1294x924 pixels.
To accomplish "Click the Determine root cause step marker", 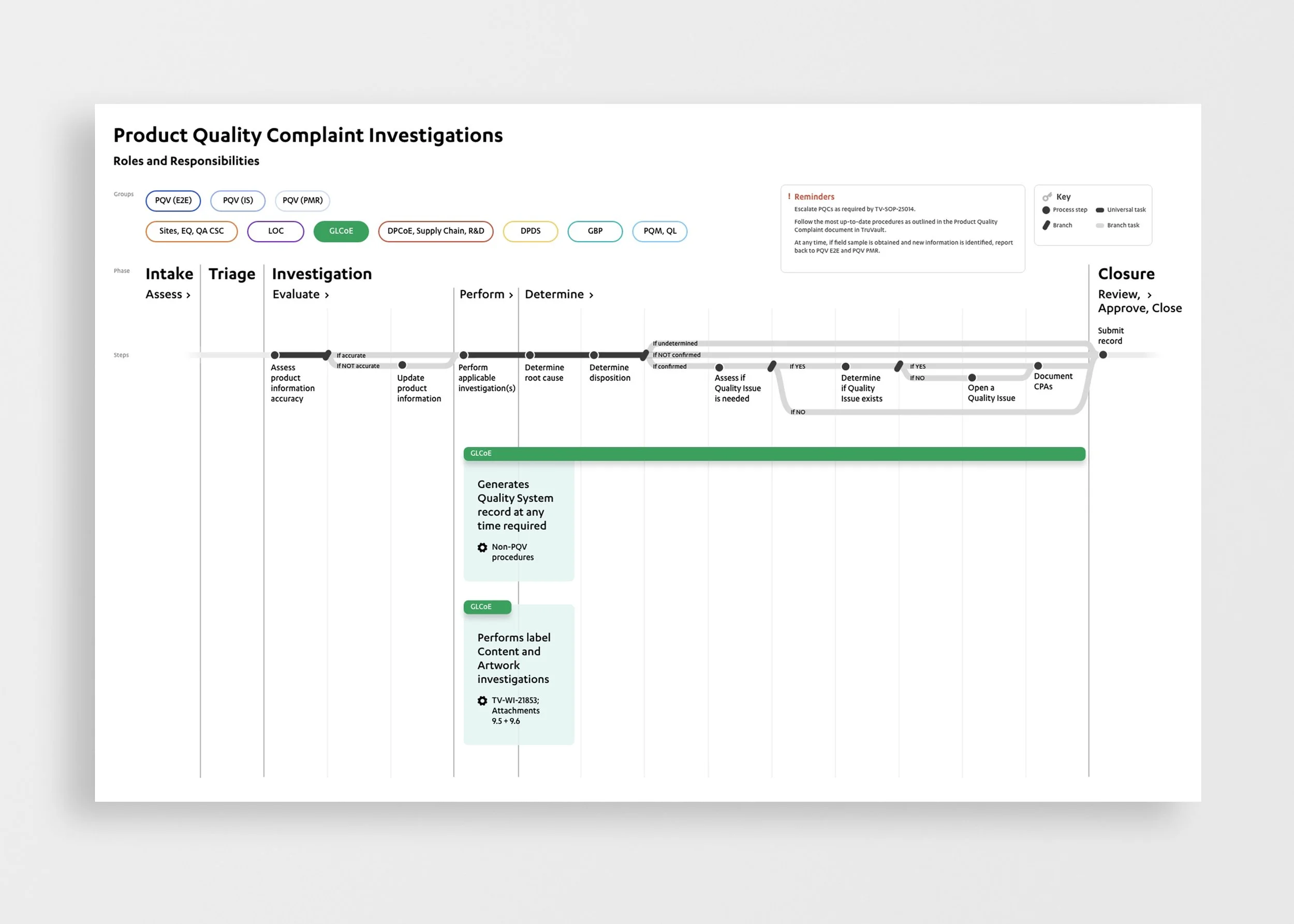I will click(530, 355).
